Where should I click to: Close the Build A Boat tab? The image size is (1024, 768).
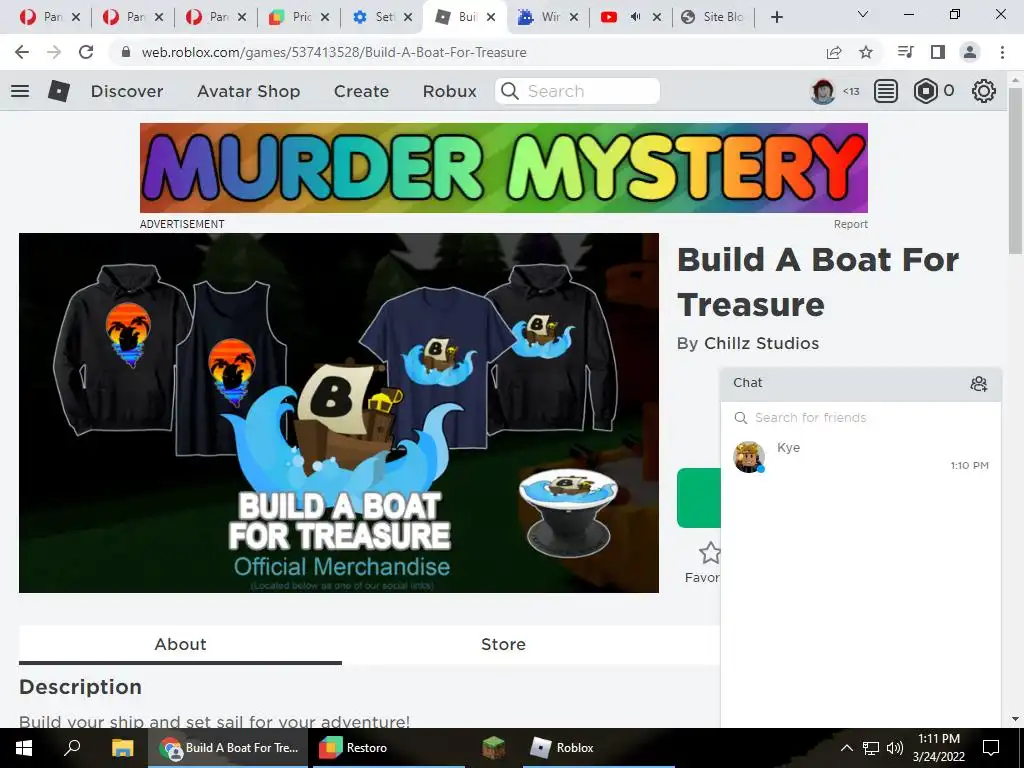pyautogui.click(x=490, y=18)
